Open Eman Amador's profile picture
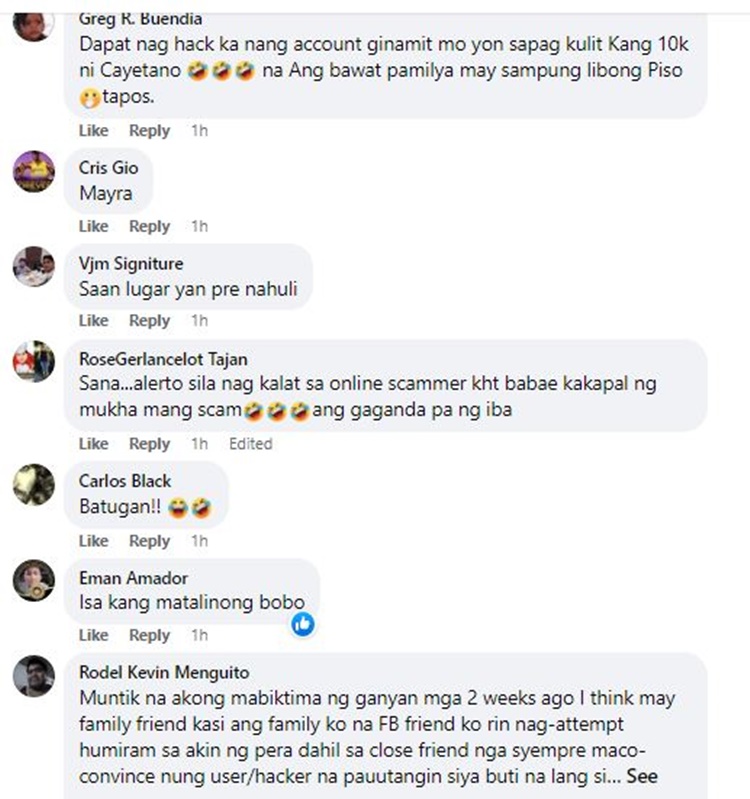This screenshot has width=750, height=799. click(34, 580)
